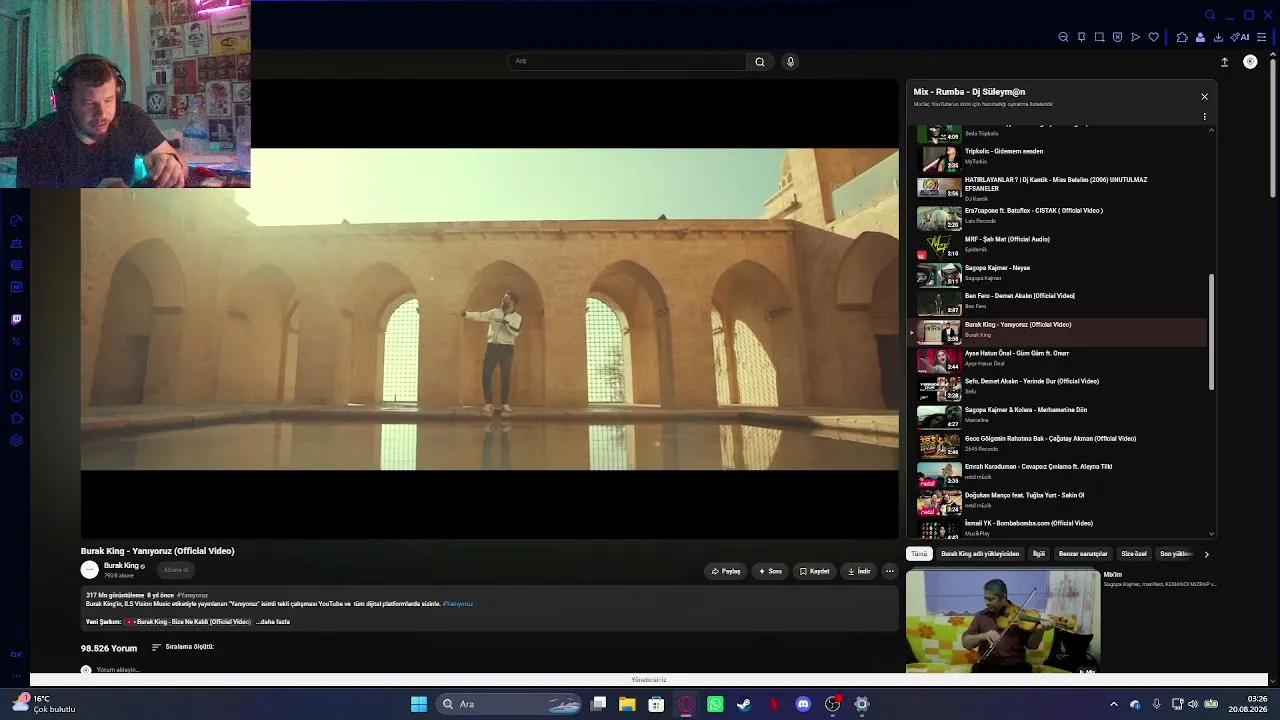
Task: Save video with the Kaydet button
Action: pyautogui.click(x=814, y=571)
